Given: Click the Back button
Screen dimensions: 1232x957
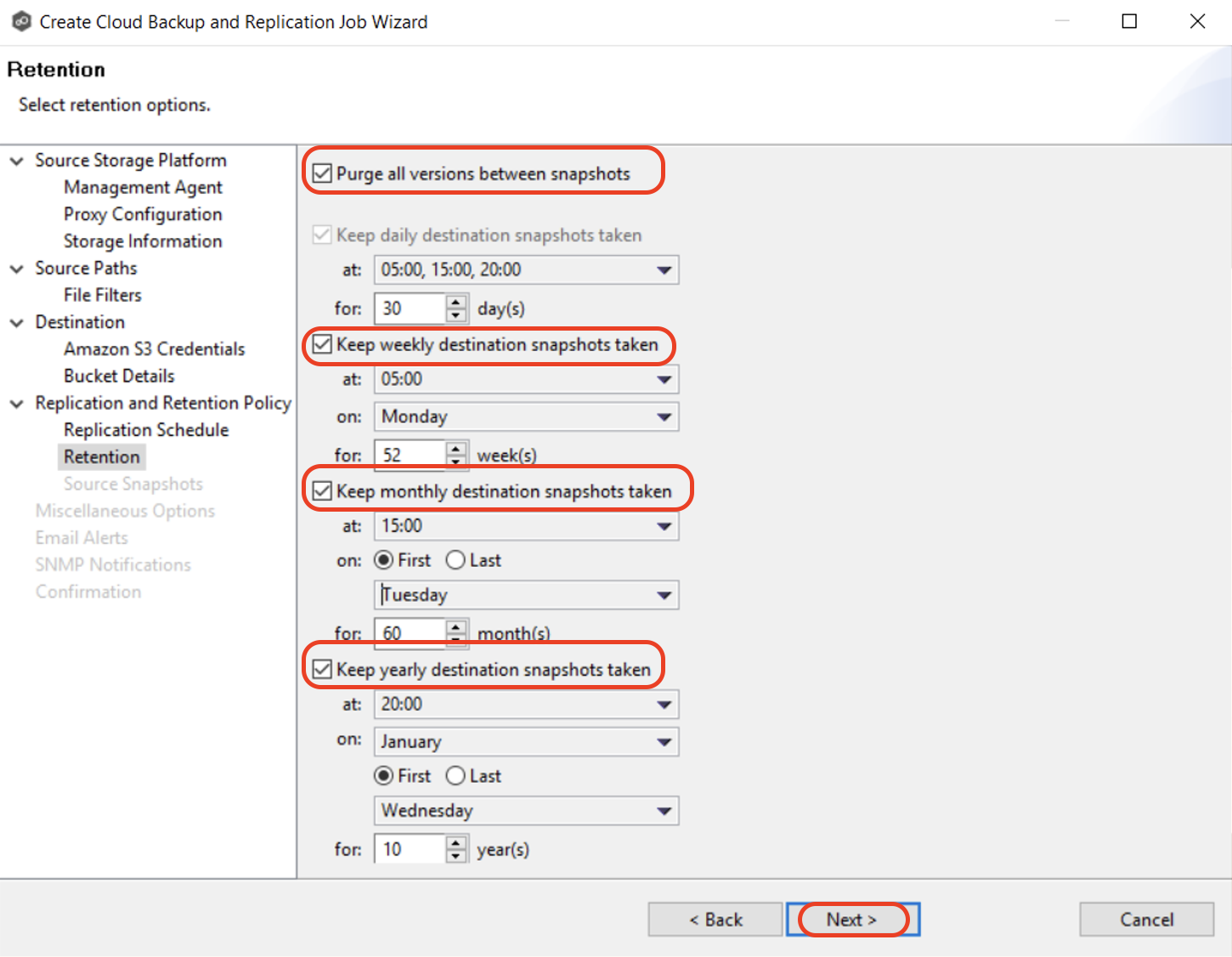Looking at the screenshot, I should coord(715,920).
